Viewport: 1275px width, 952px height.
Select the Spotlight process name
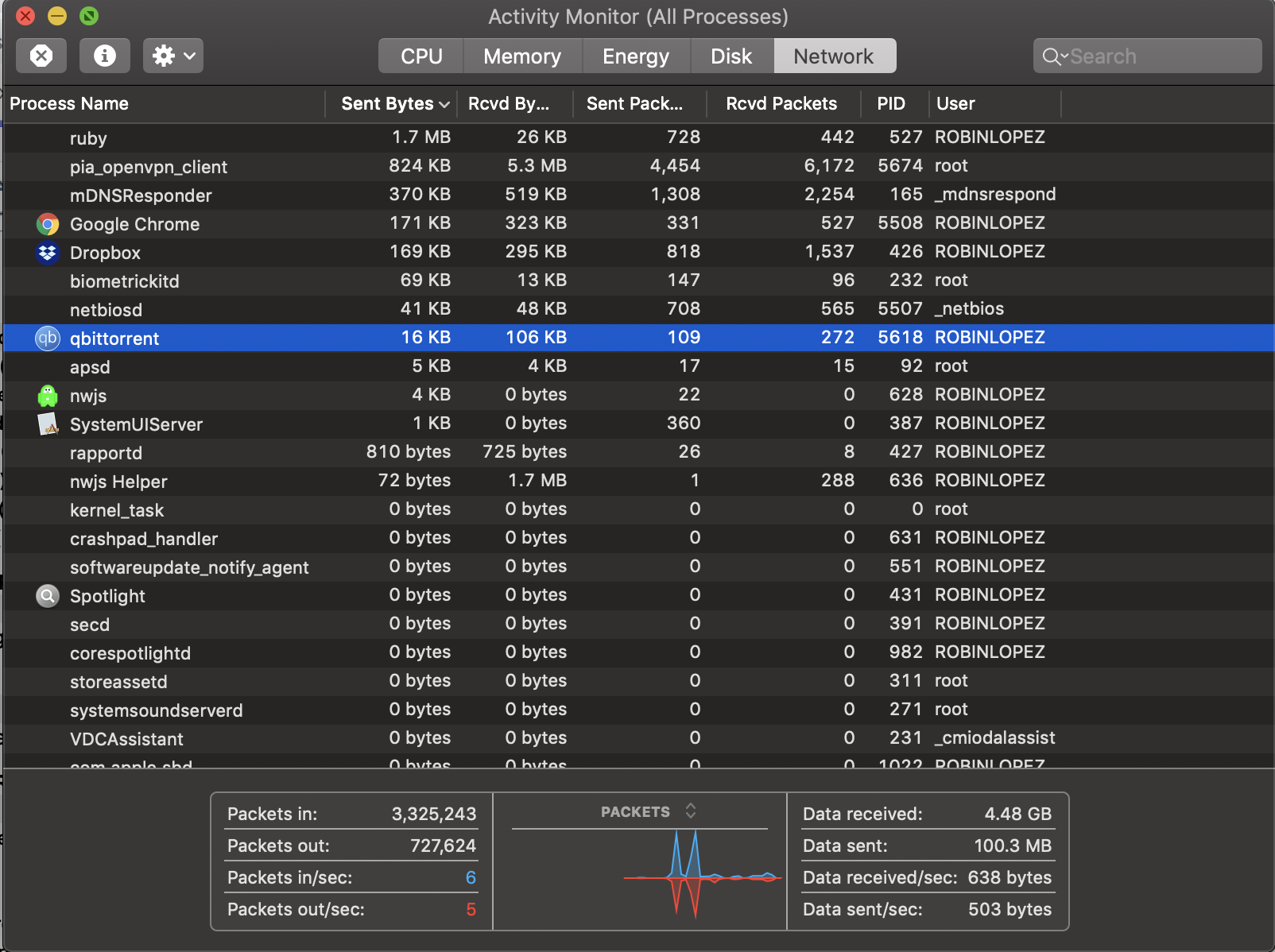coord(107,596)
